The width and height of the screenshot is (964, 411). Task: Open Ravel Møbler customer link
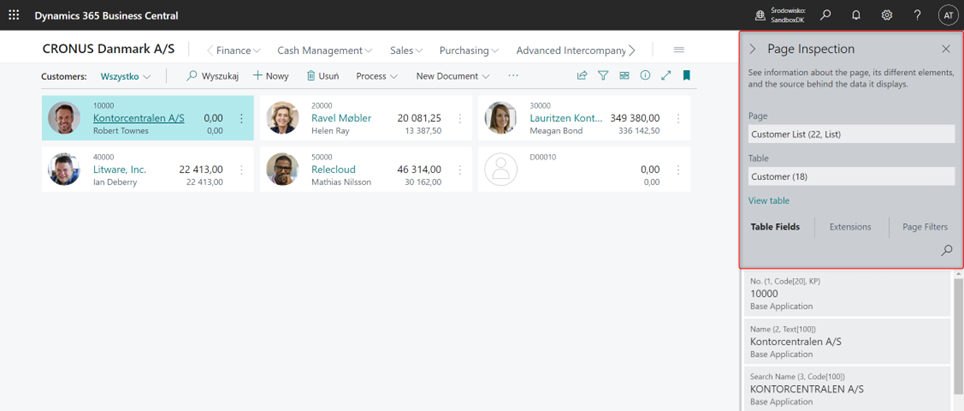(x=341, y=118)
